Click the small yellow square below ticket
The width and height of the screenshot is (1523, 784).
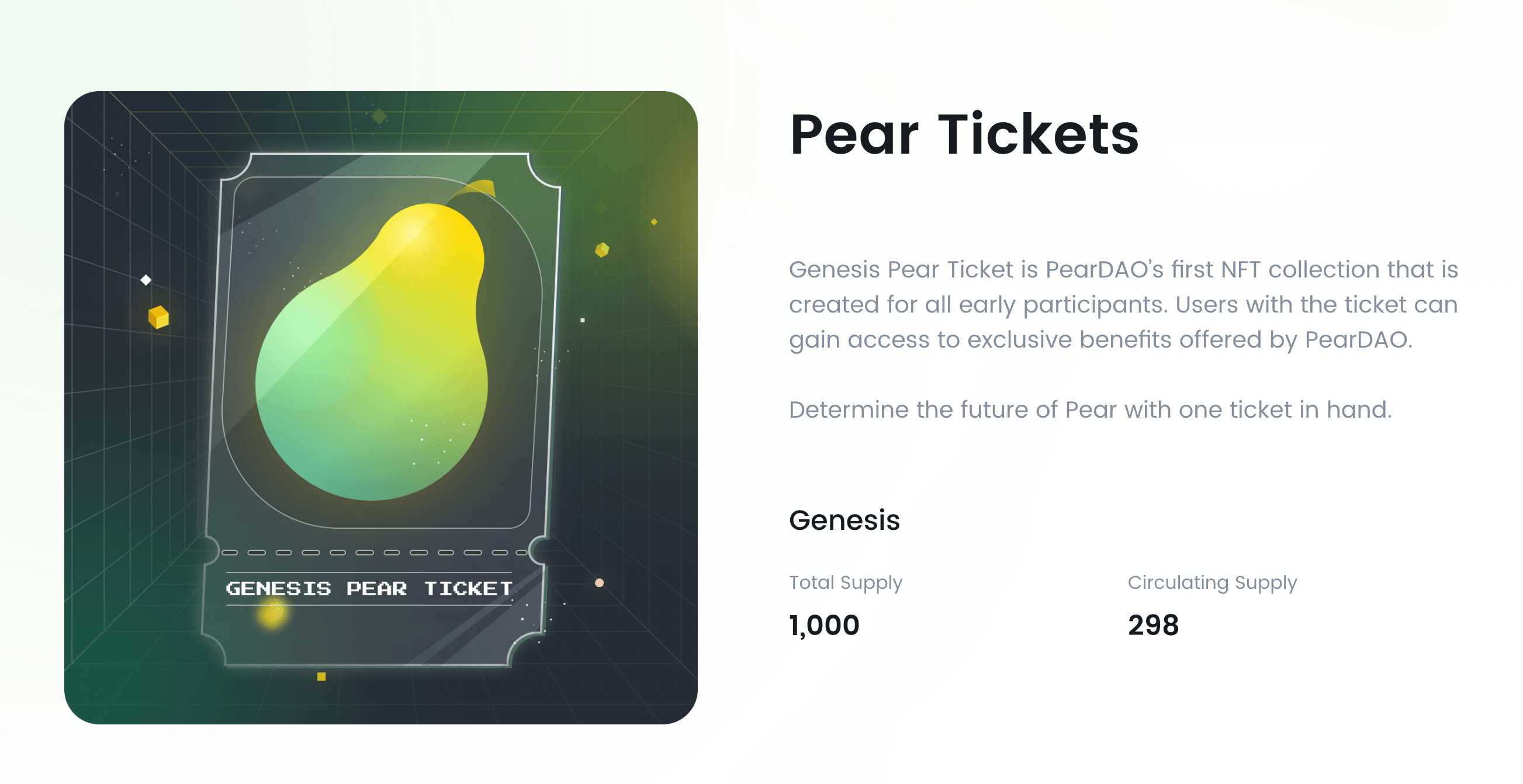pos(321,677)
